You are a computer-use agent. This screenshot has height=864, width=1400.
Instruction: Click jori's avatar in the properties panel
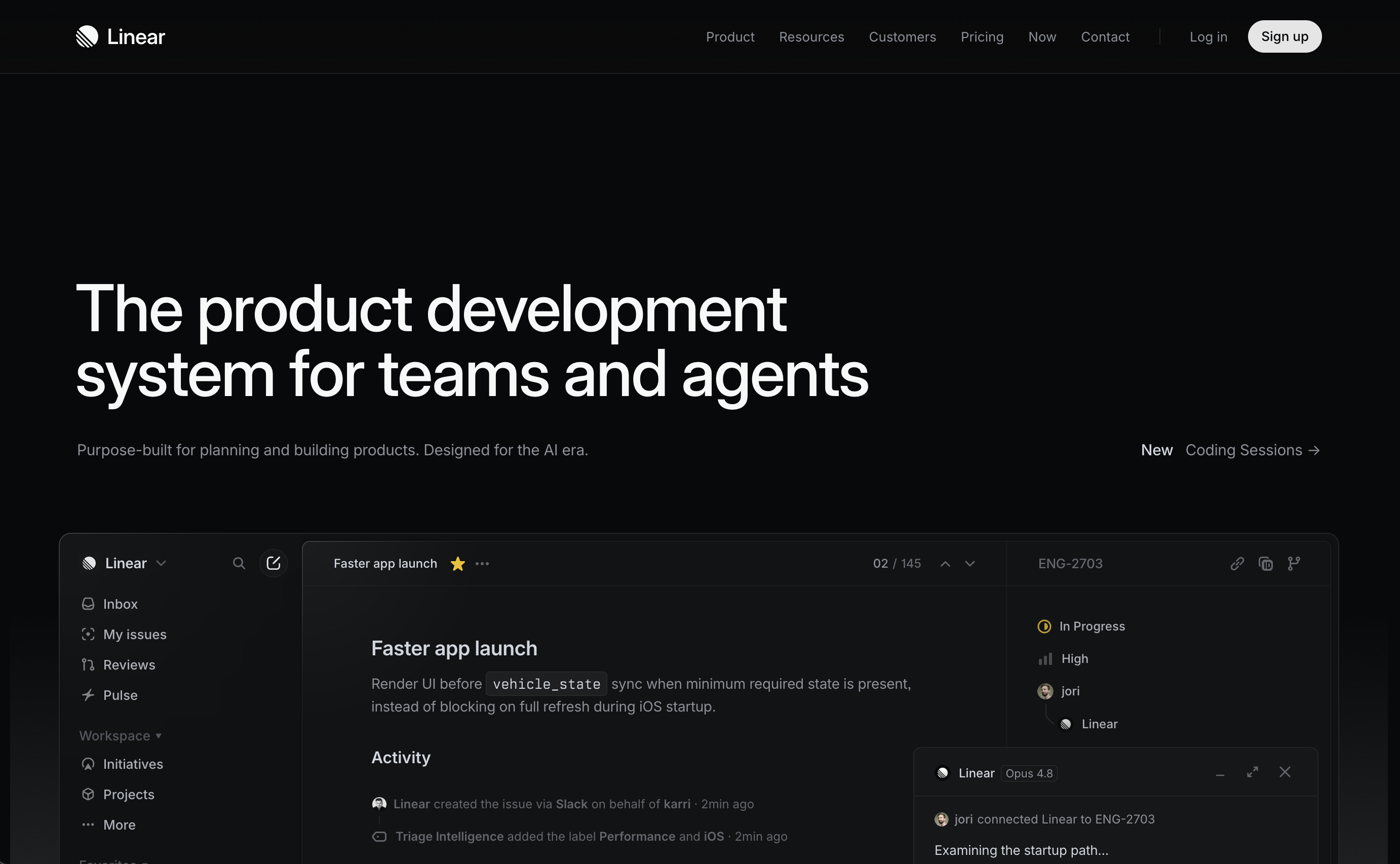click(1045, 691)
